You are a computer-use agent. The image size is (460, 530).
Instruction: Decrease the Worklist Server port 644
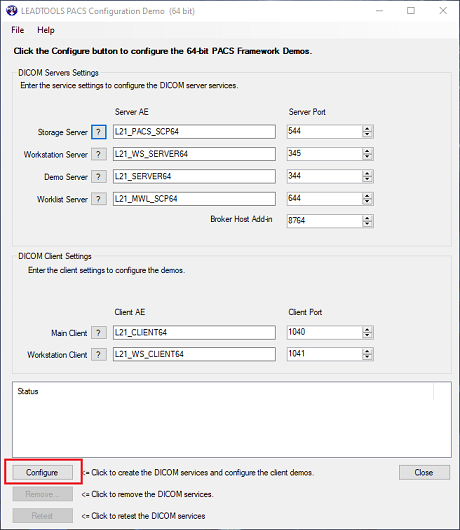[367, 201]
